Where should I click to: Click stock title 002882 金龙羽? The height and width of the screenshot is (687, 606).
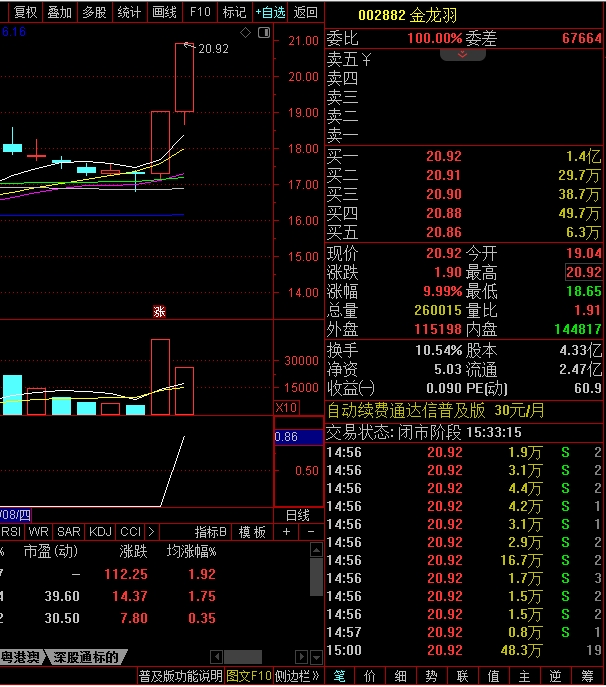pyautogui.click(x=407, y=15)
